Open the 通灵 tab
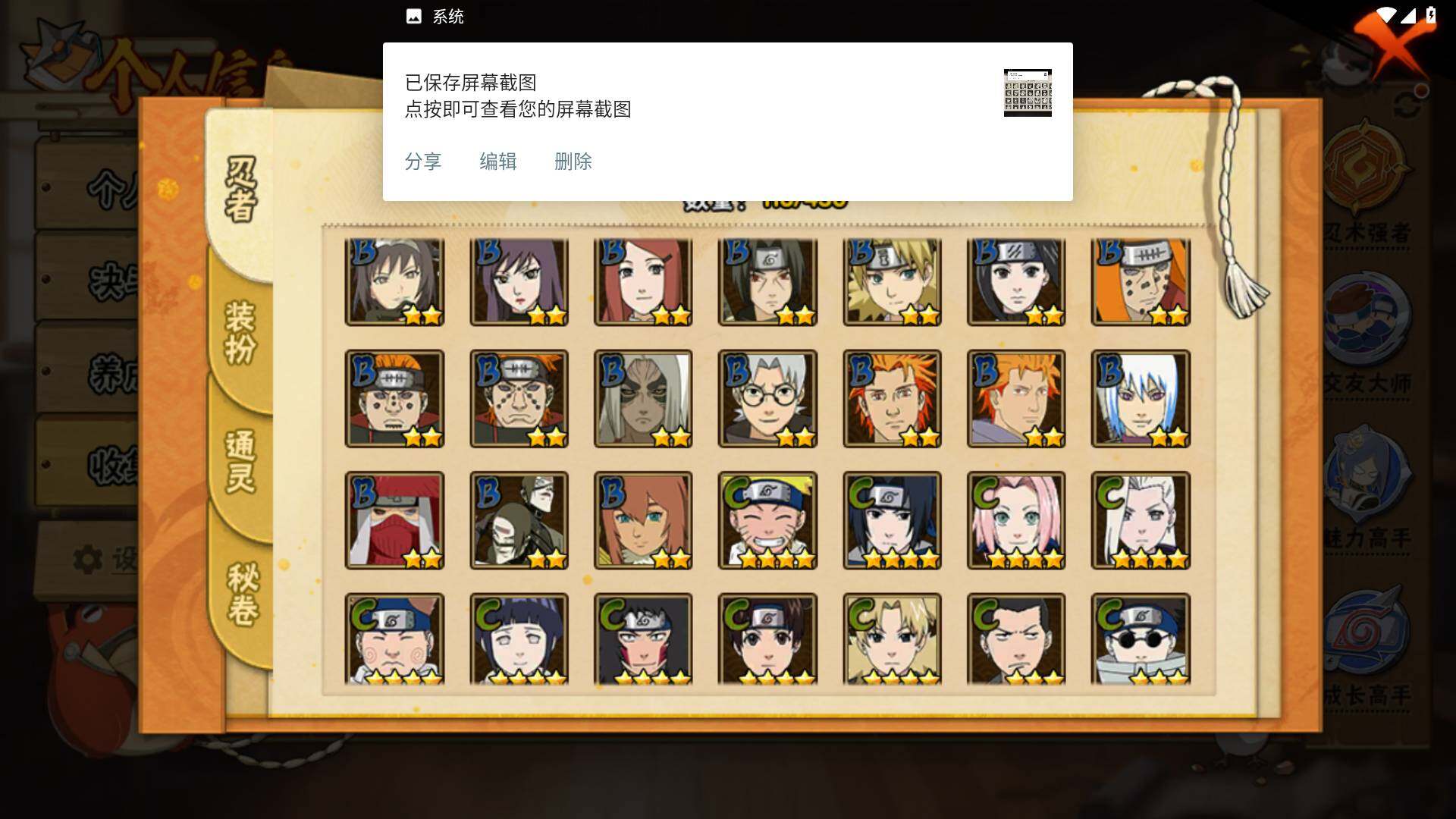The height and width of the screenshot is (819, 1456). coord(241,461)
